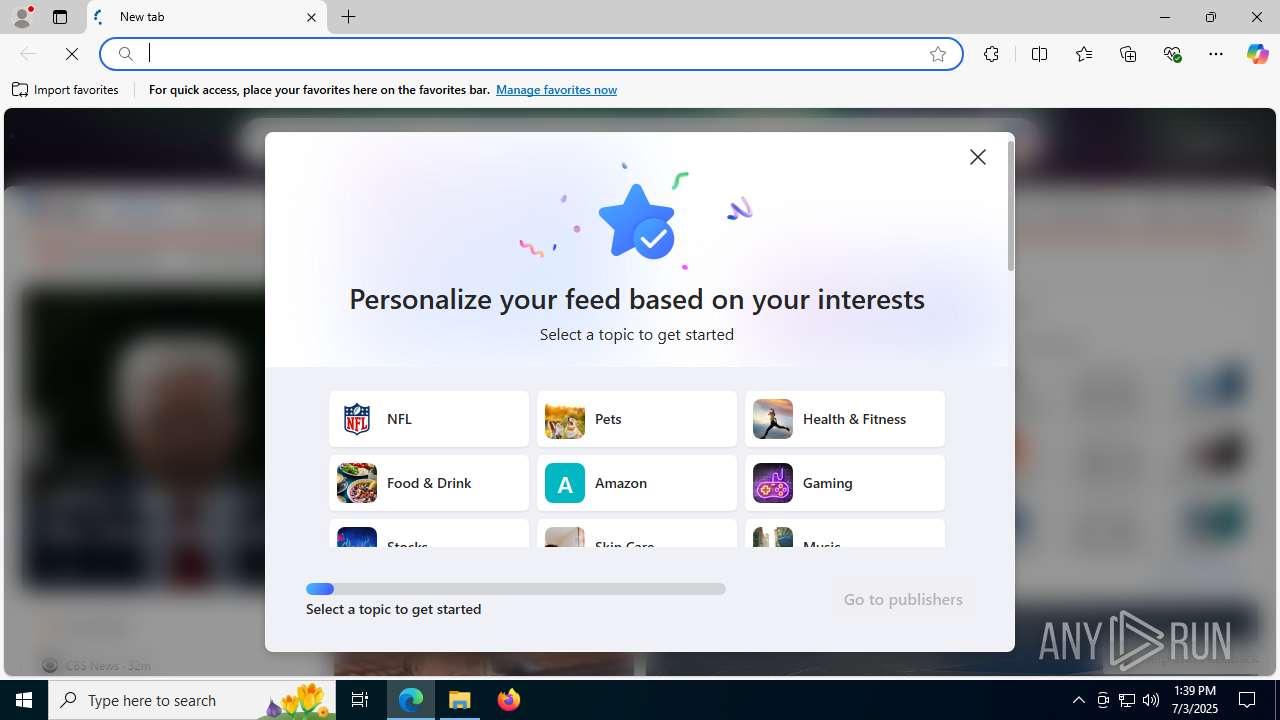Click the taskbar search box
The image size is (1280, 720).
pyautogui.click(x=192, y=700)
